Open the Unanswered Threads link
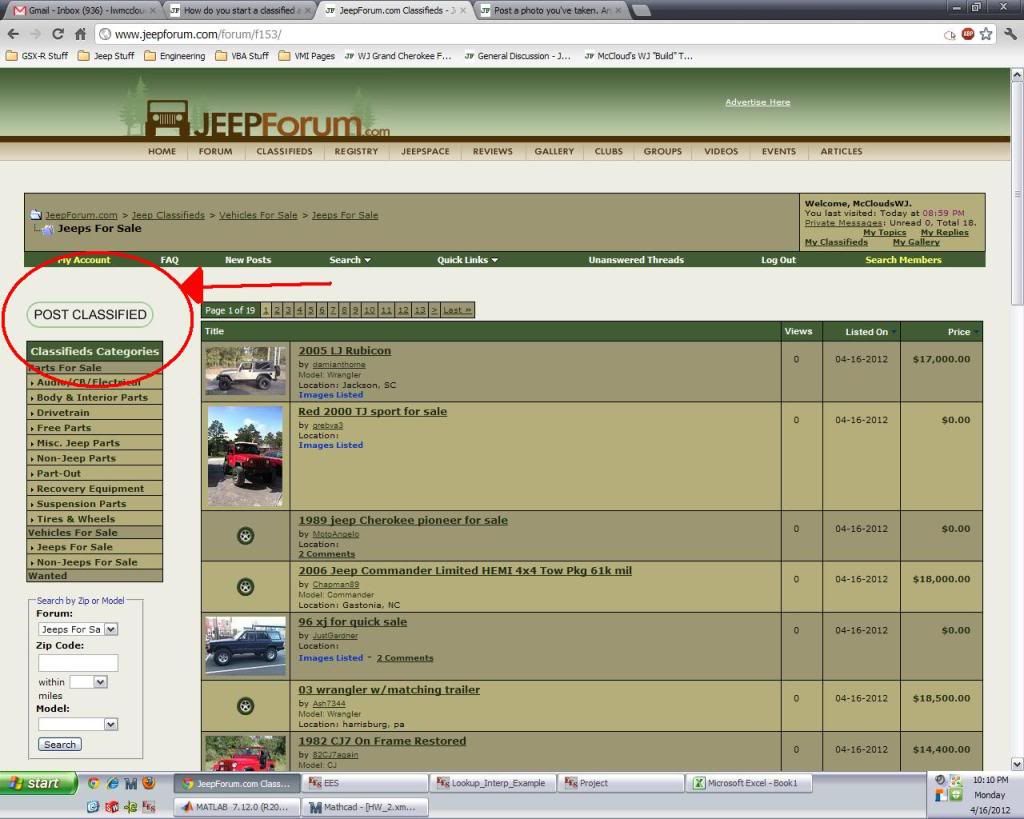This screenshot has height=819, width=1024. click(x=636, y=260)
